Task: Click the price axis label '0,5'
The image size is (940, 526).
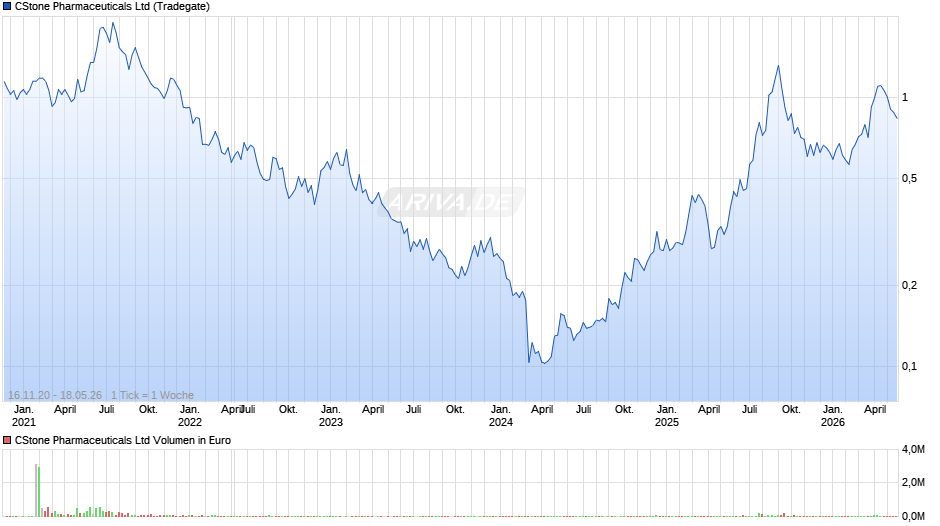Action: (909, 178)
